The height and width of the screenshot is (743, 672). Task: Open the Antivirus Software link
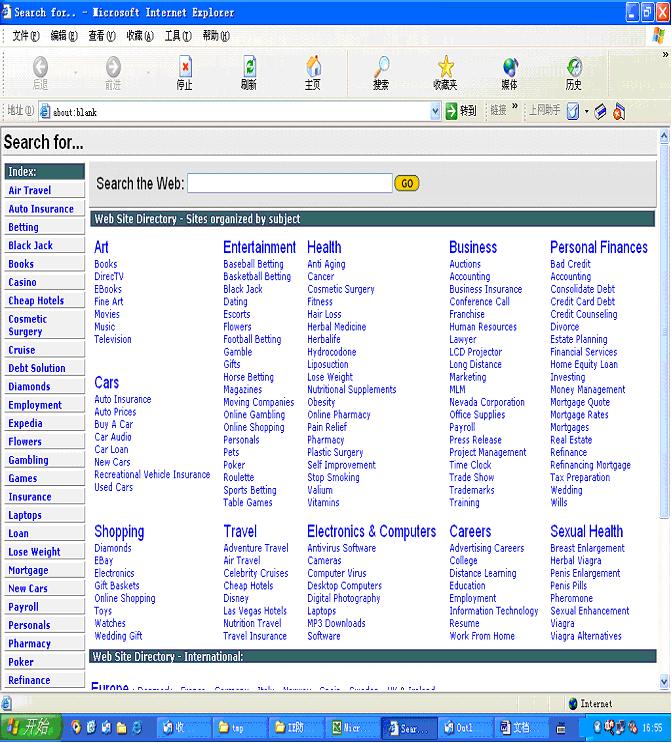coord(341,548)
